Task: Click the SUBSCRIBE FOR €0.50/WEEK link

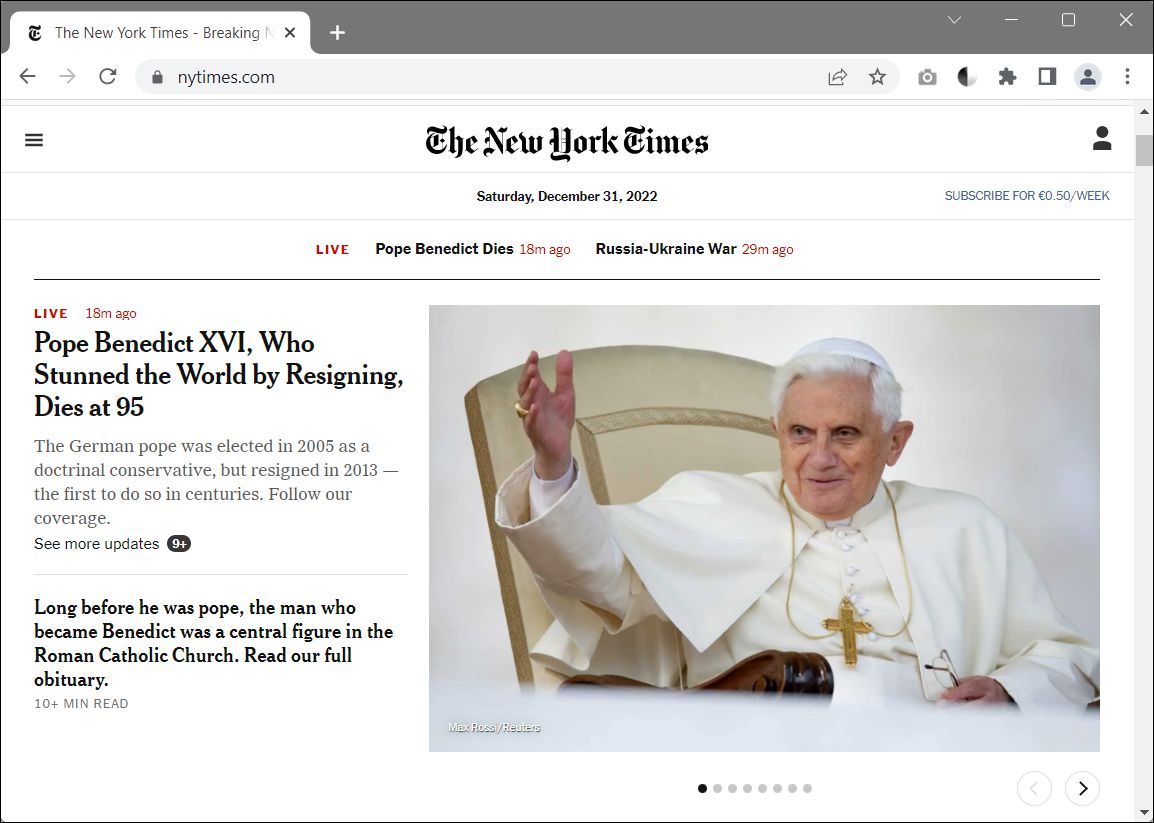Action: coord(1027,195)
